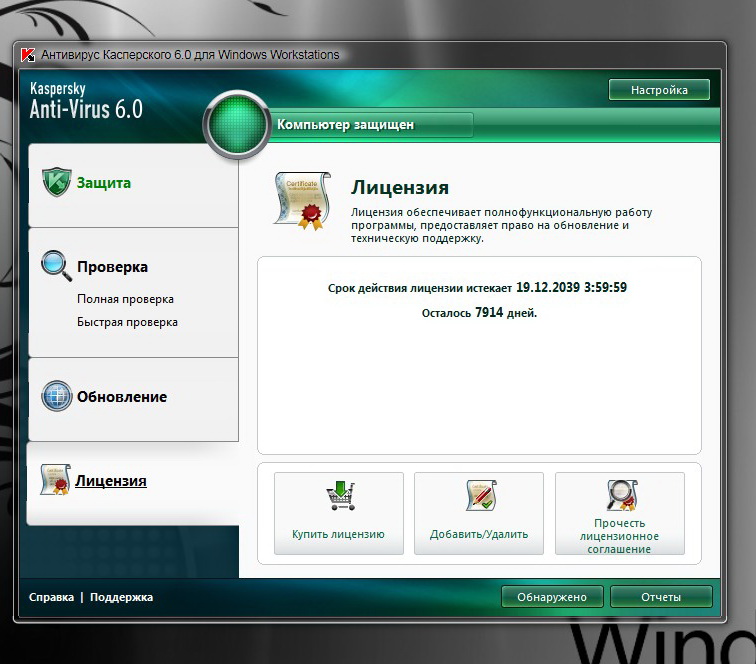Switch to the Обновление section
Image resolution: width=756 pixels, height=664 pixels.
click(122, 397)
